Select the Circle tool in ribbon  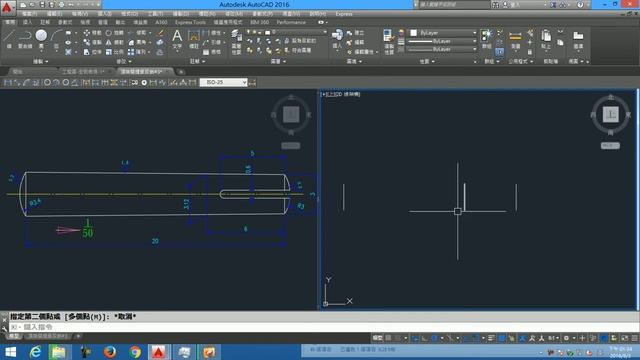point(41,39)
